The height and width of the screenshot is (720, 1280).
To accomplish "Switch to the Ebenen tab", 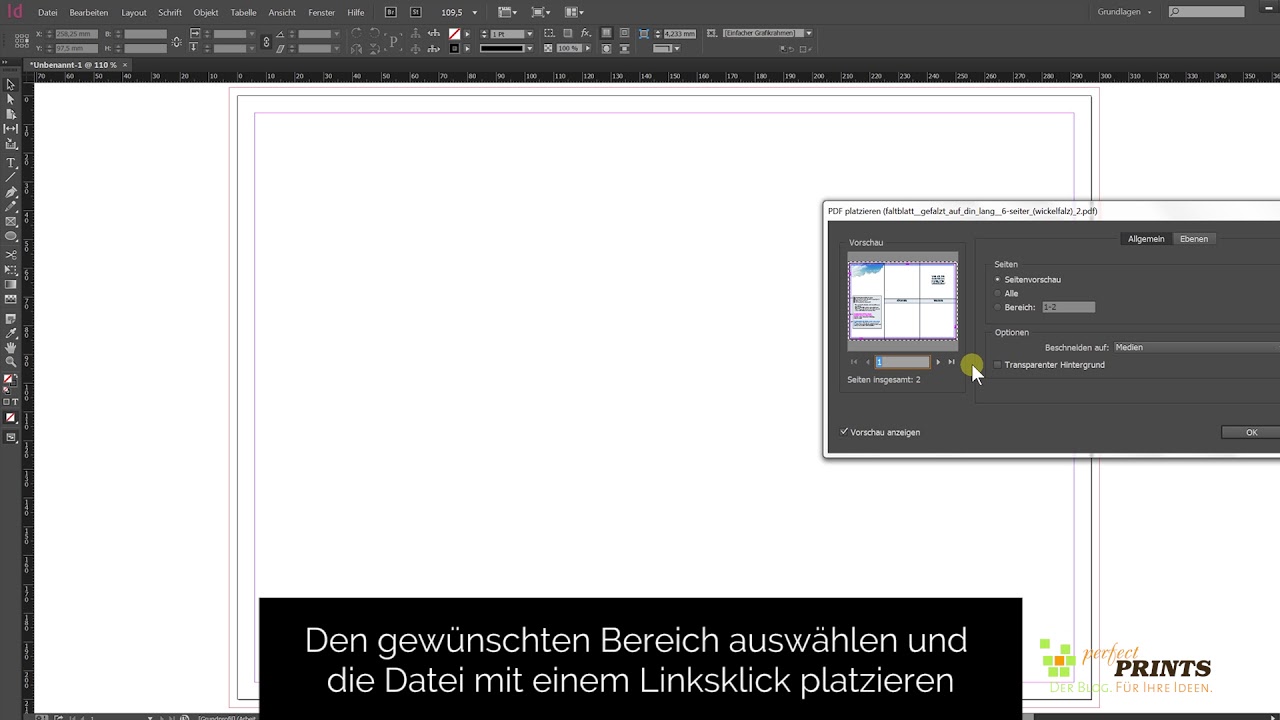I will click(1193, 239).
